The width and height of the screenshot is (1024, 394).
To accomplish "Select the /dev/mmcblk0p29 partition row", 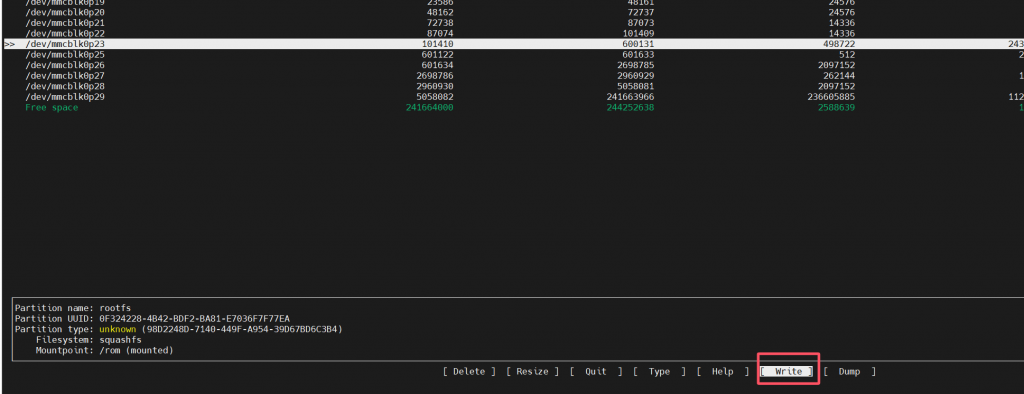I will 513,97.
